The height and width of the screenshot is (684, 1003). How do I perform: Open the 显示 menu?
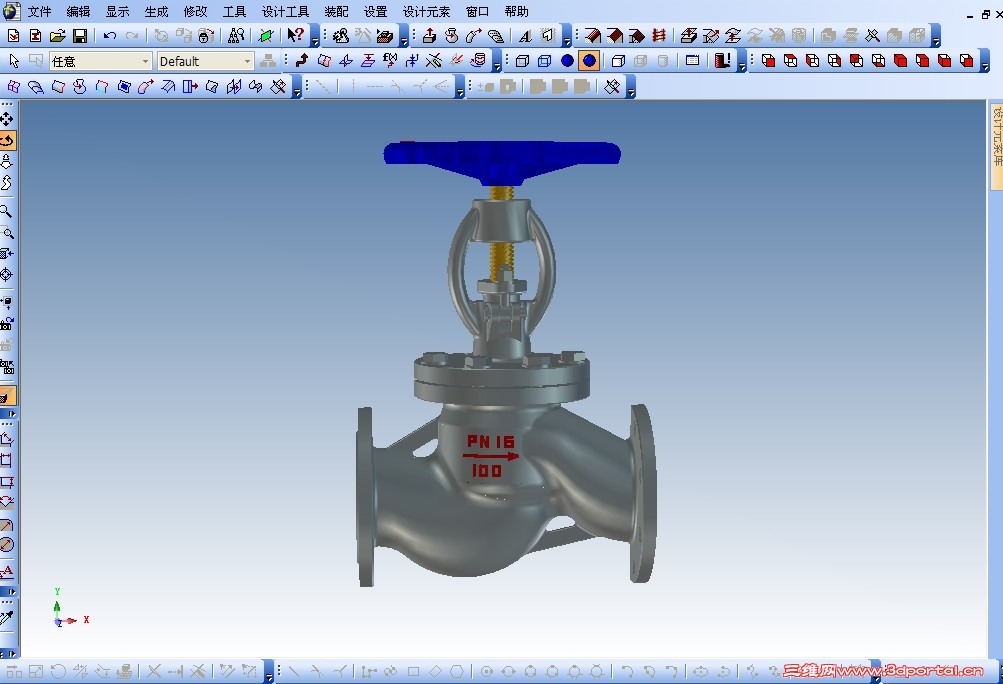click(117, 12)
